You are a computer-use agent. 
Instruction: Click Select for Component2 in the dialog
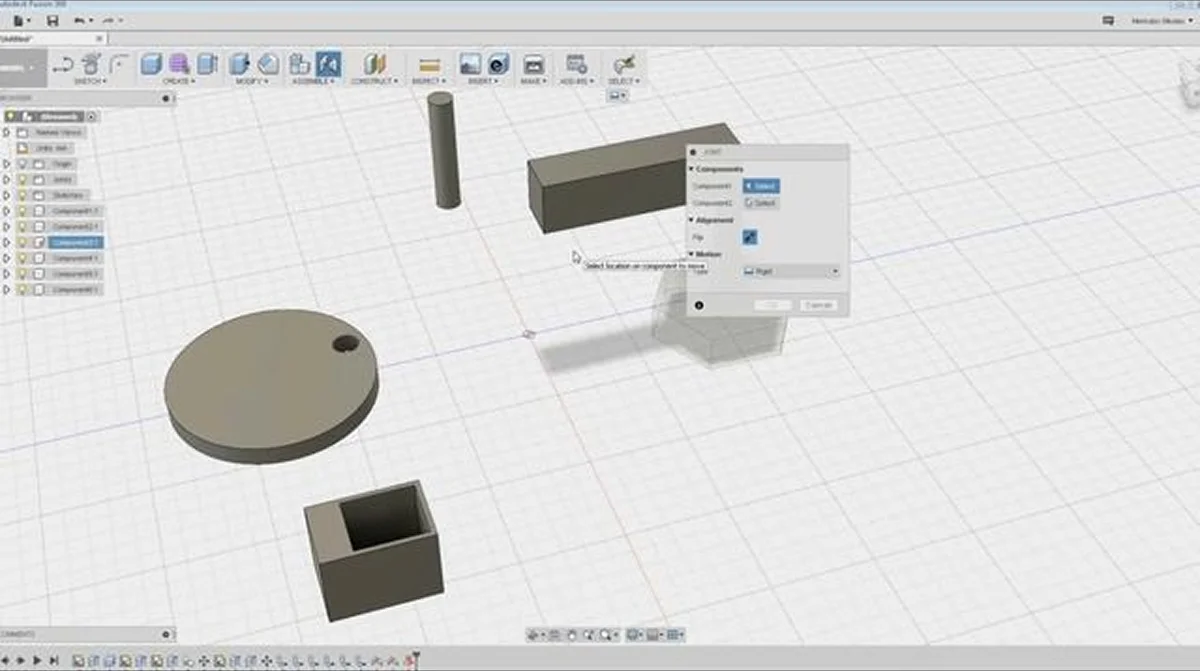click(760, 203)
